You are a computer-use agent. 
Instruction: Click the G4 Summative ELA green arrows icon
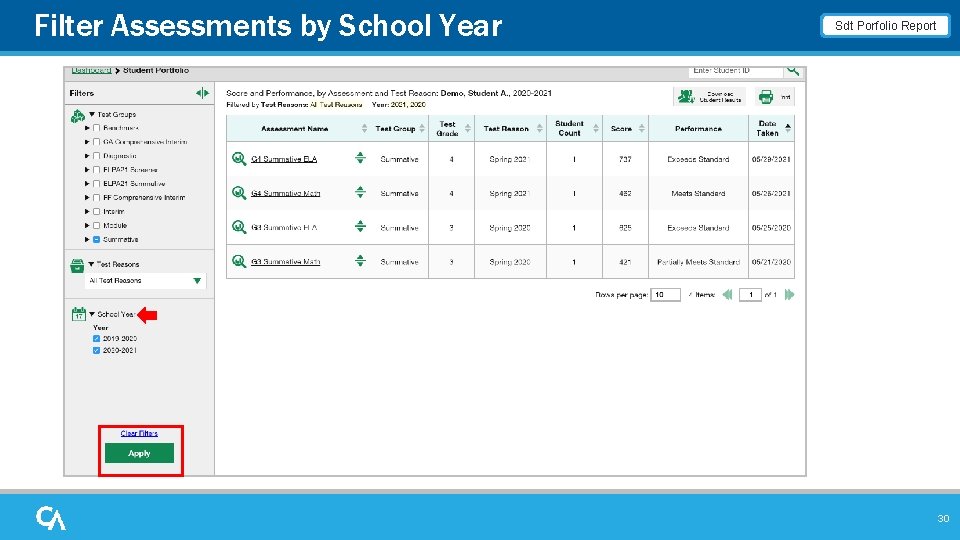[360, 158]
